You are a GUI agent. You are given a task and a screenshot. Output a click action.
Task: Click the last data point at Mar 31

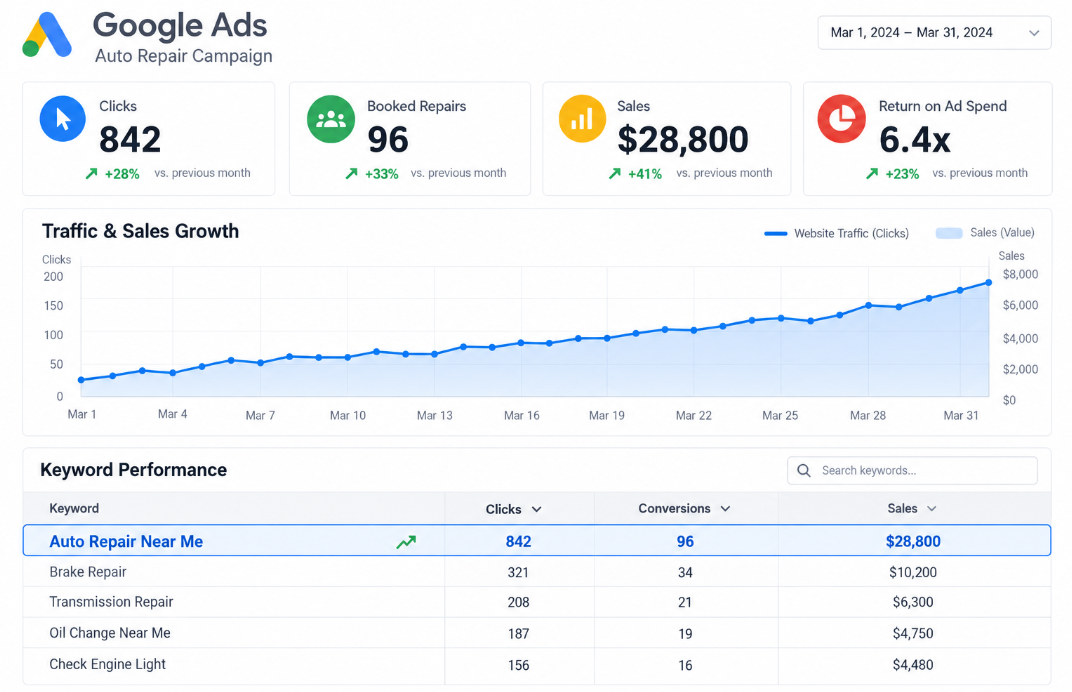pos(989,282)
